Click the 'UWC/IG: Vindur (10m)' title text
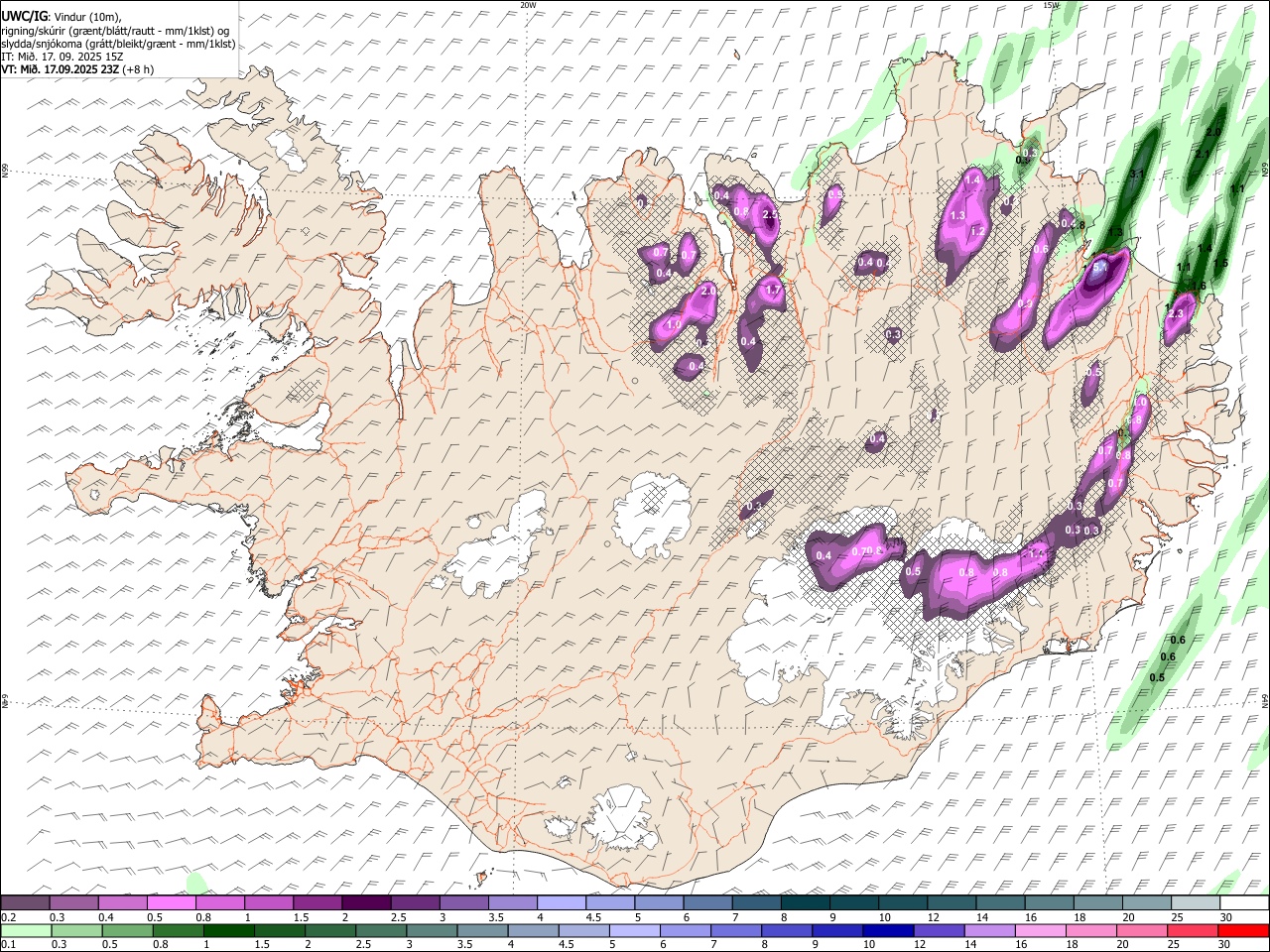The image size is (1270, 952). (61, 18)
